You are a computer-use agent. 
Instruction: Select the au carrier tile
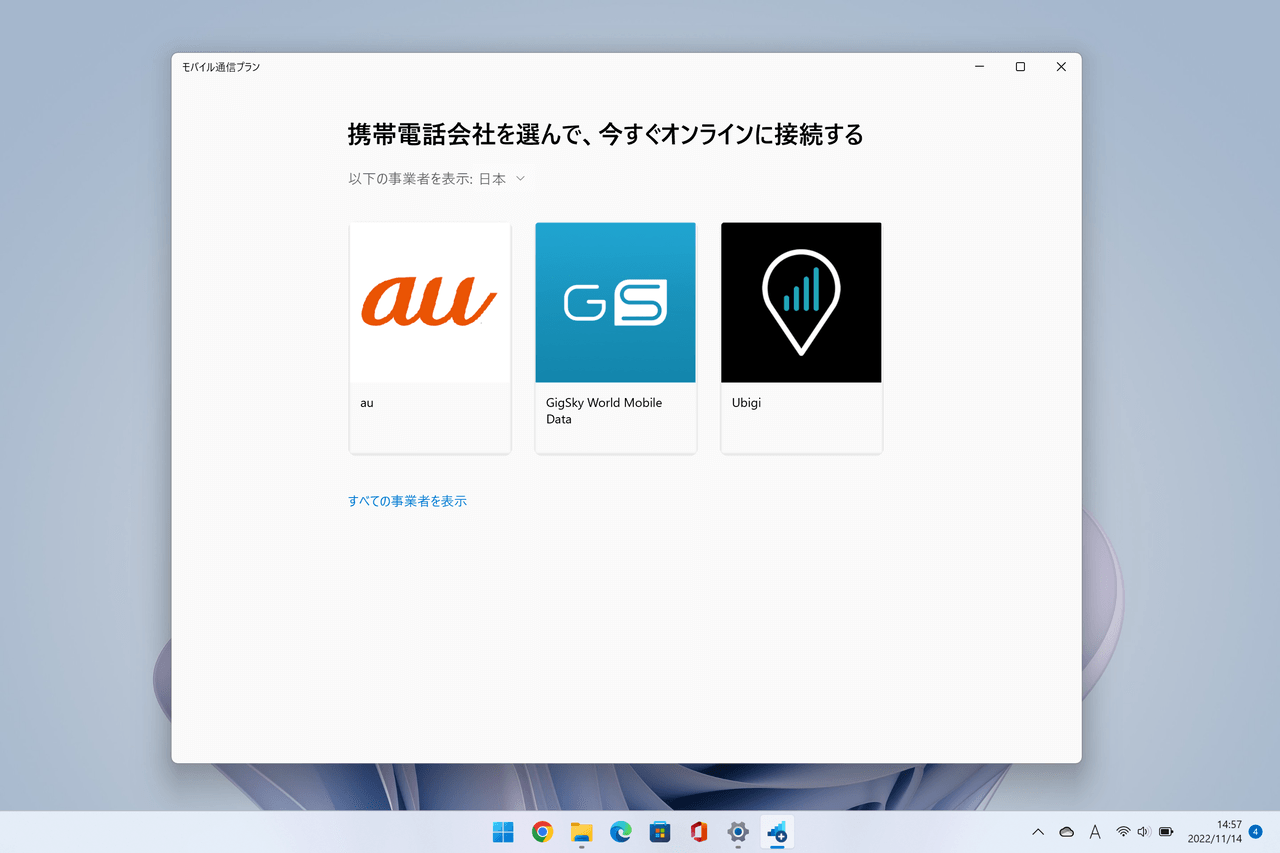[x=430, y=337]
